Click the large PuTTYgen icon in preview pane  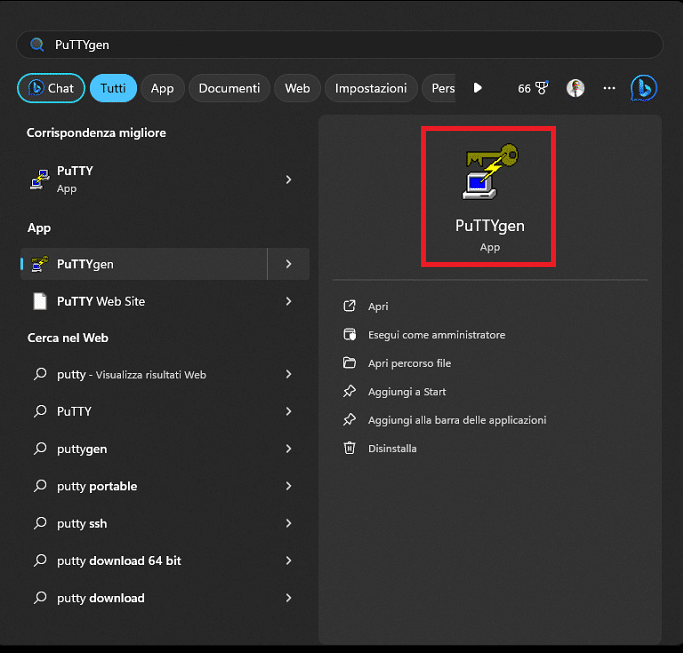click(490, 172)
